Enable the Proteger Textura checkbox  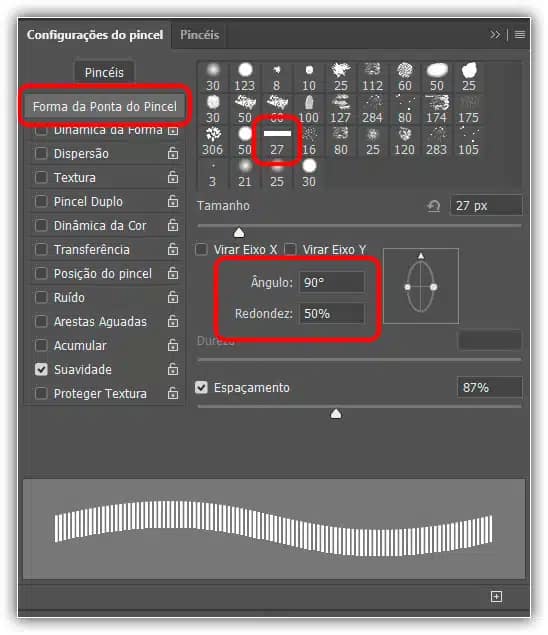41,393
